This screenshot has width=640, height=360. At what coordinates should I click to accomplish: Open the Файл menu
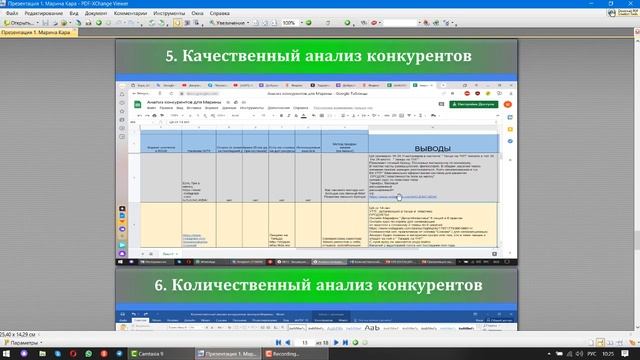coord(12,13)
